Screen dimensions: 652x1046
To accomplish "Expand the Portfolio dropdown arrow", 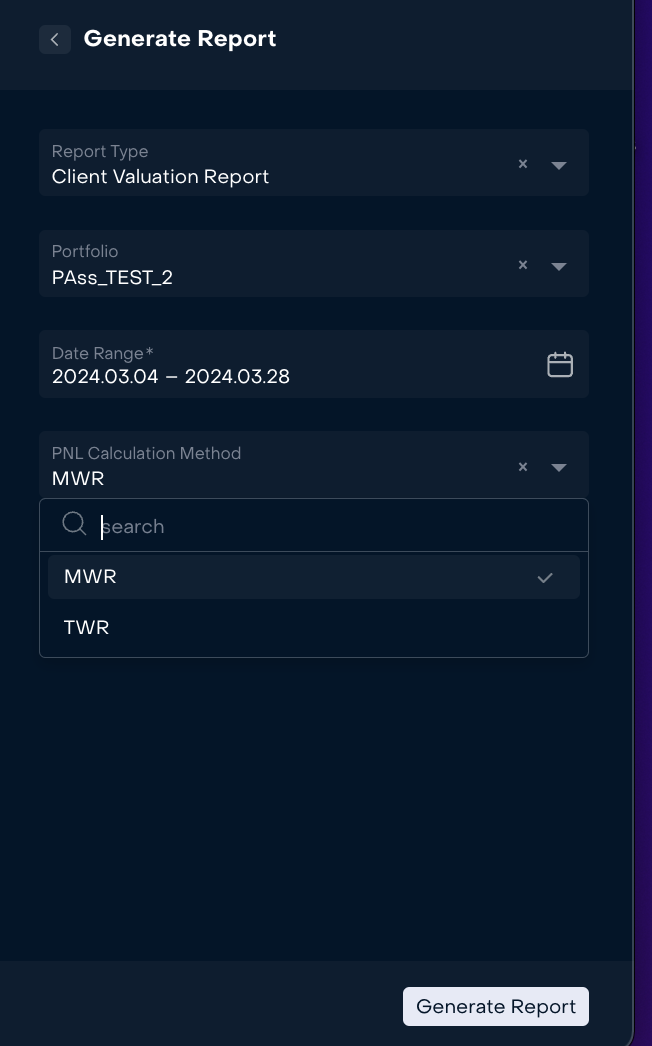I will click(x=559, y=266).
